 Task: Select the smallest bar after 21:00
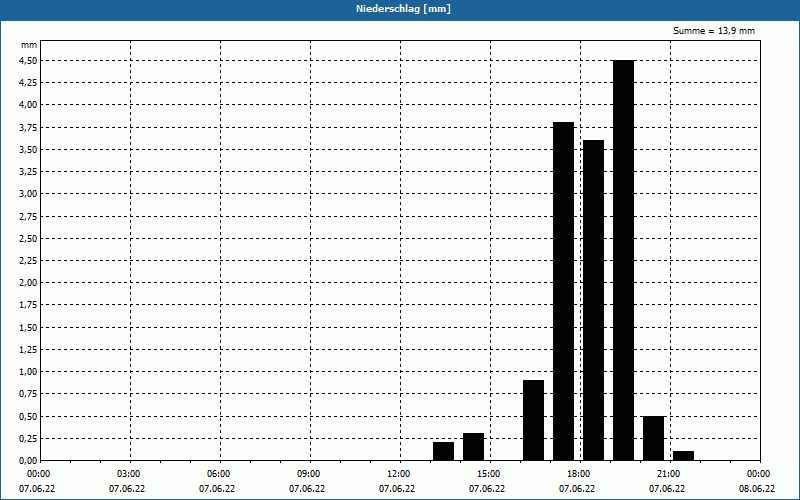click(684, 456)
